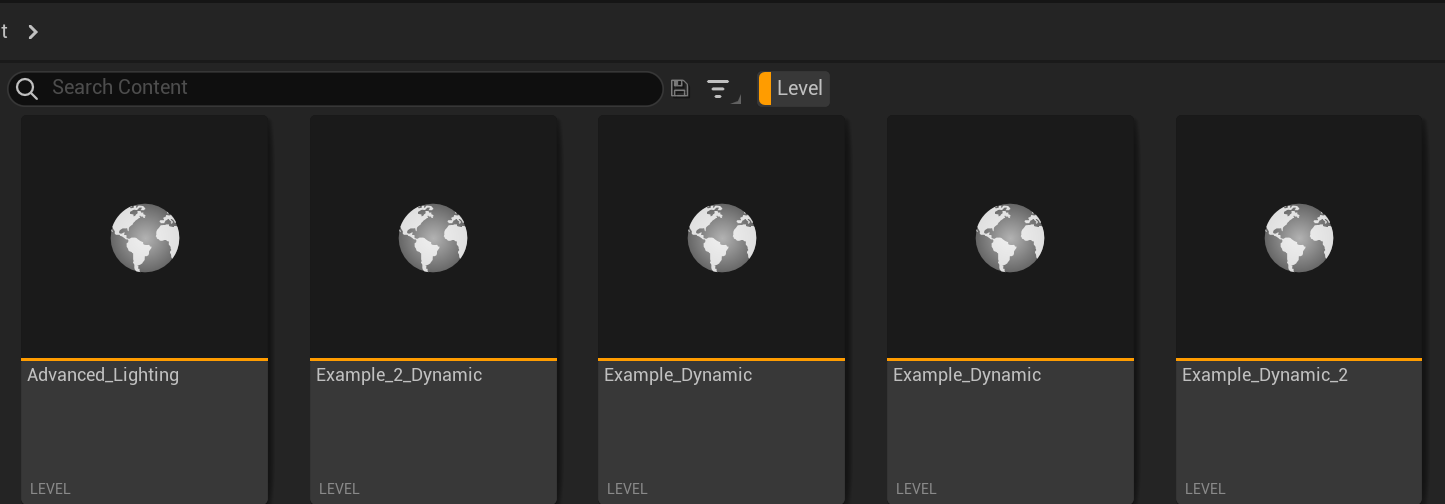Click LEVEL type label under Advanced_Lighting
Image resolution: width=1445 pixels, height=504 pixels.
click(x=50, y=489)
